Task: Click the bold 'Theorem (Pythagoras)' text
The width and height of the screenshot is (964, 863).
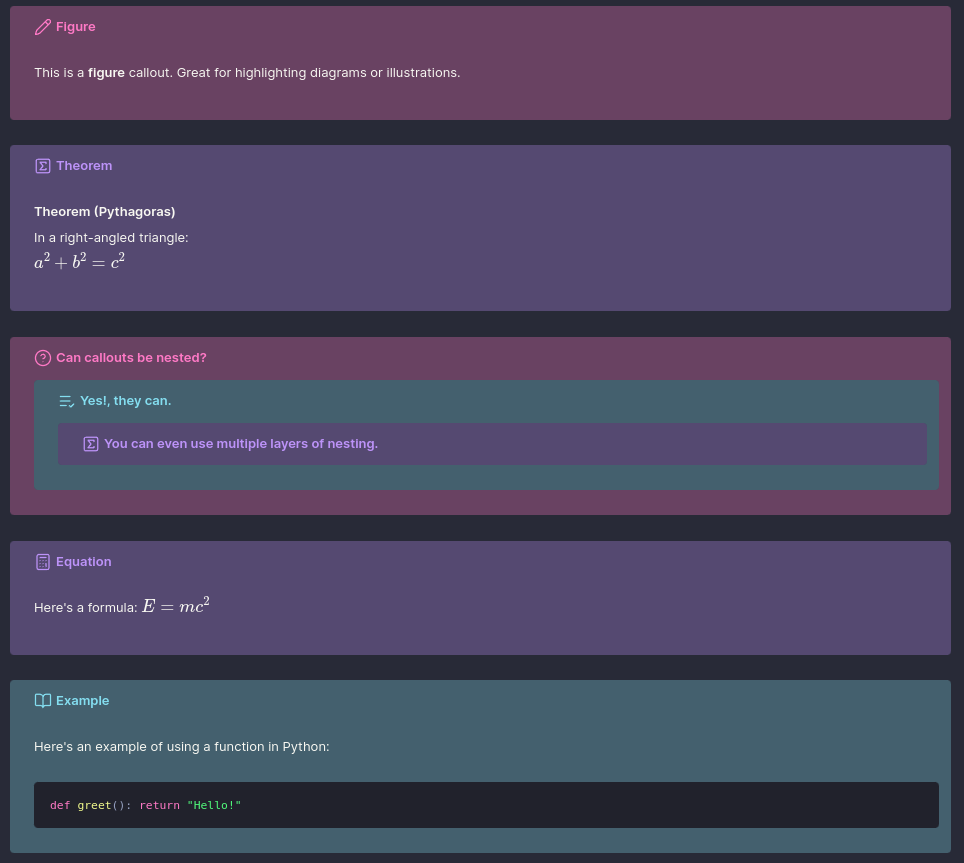Action: click(x=105, y=211)
